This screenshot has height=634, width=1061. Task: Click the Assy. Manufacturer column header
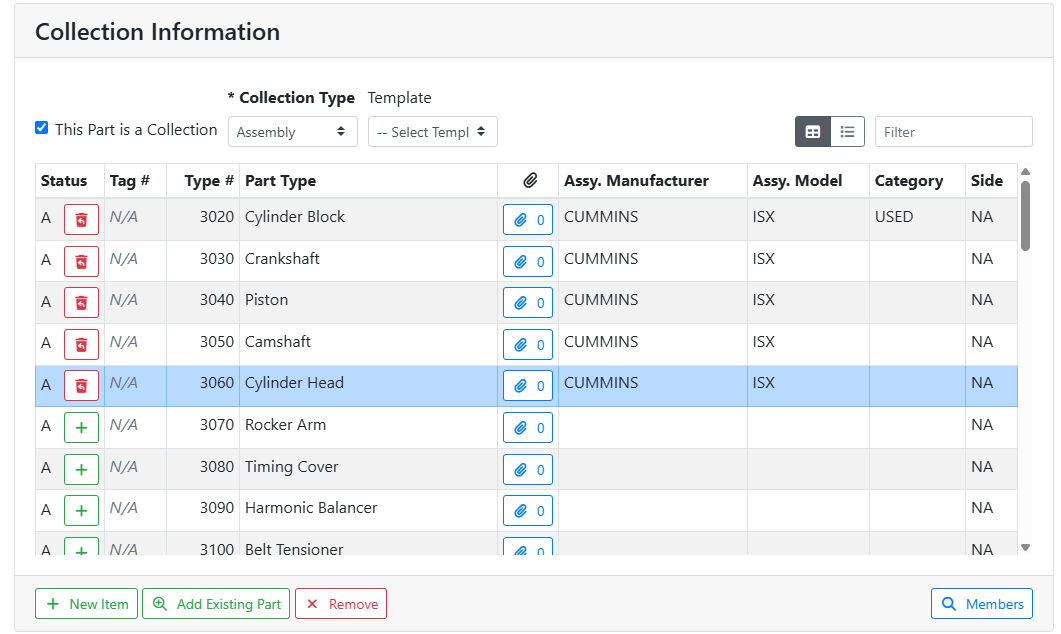coord(636,181)
